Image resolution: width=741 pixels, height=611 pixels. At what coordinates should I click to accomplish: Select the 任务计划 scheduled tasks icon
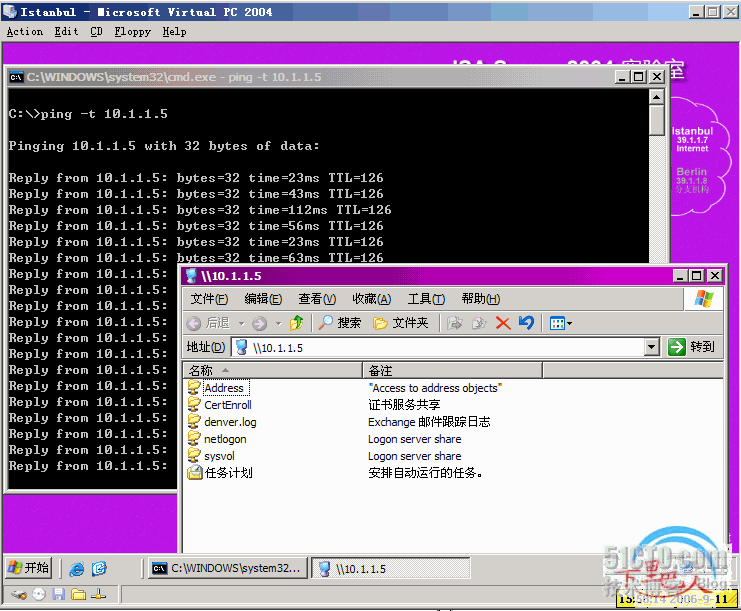point(194,473)
